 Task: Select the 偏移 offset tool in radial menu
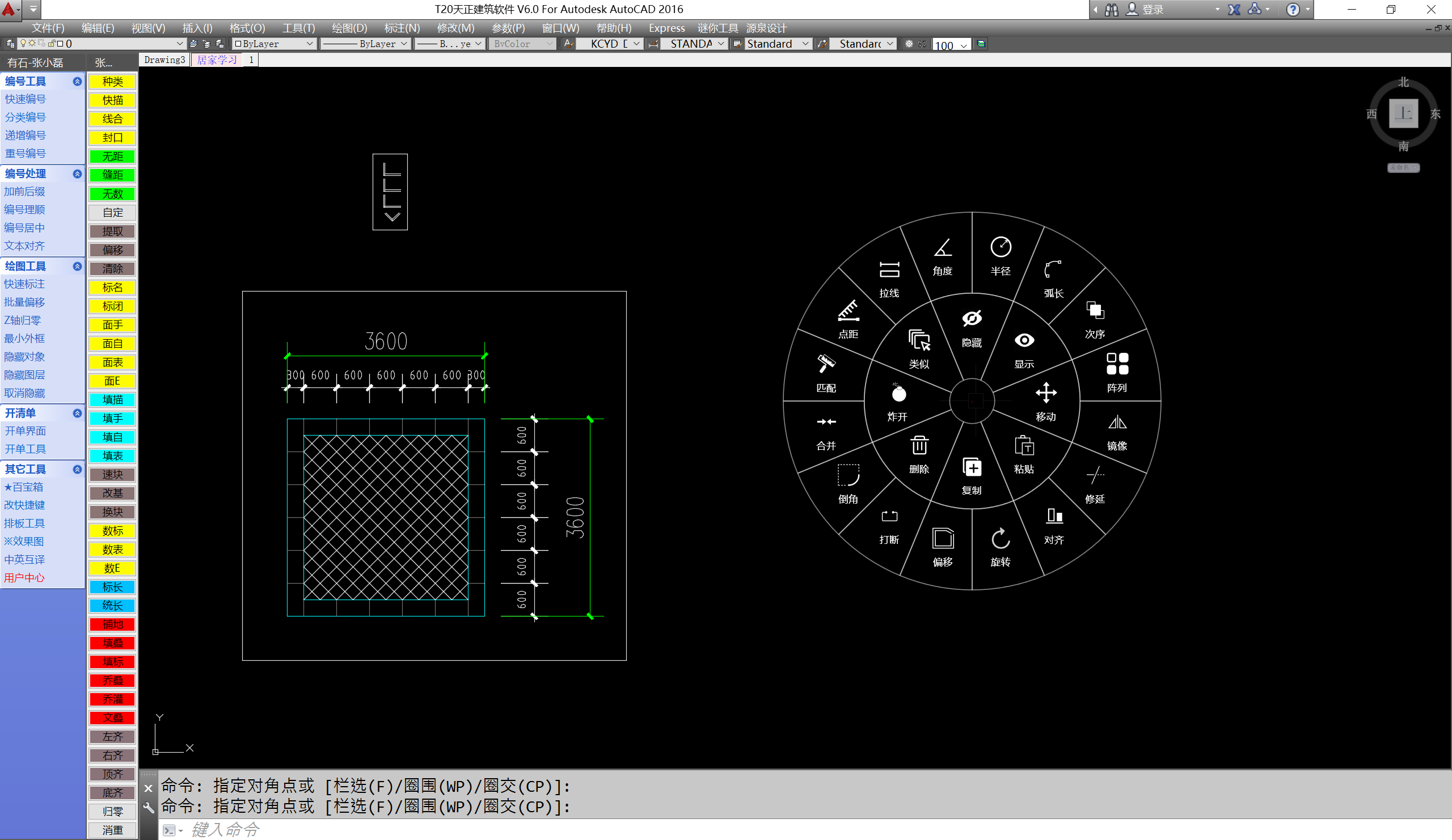point(943,547)
